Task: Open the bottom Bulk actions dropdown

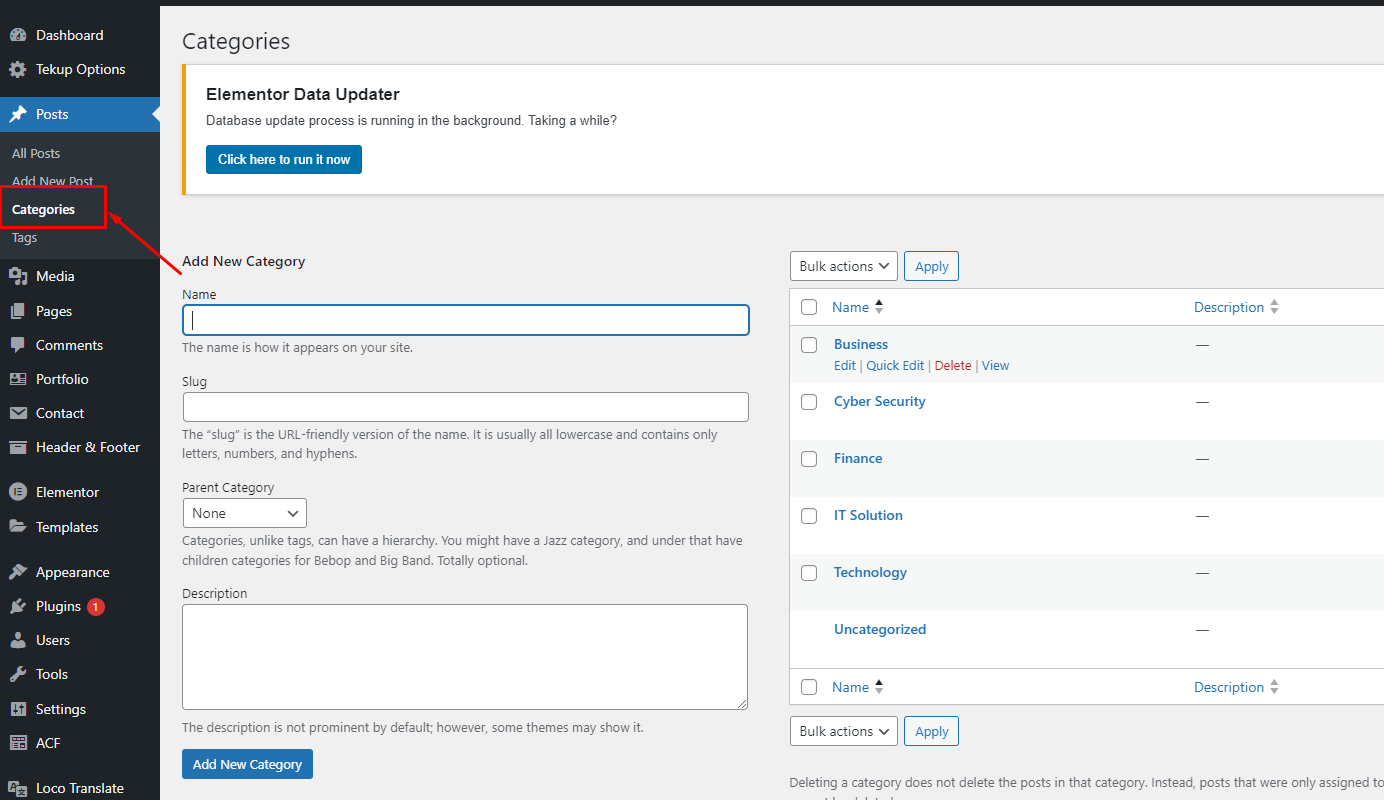Action: click(x=844, y=731)
